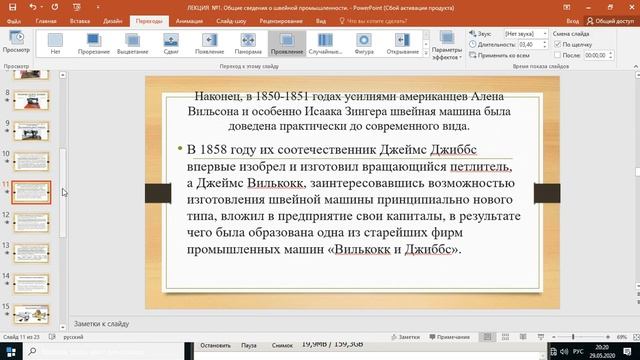Fit slide to window icon

(x=636, y=337)
